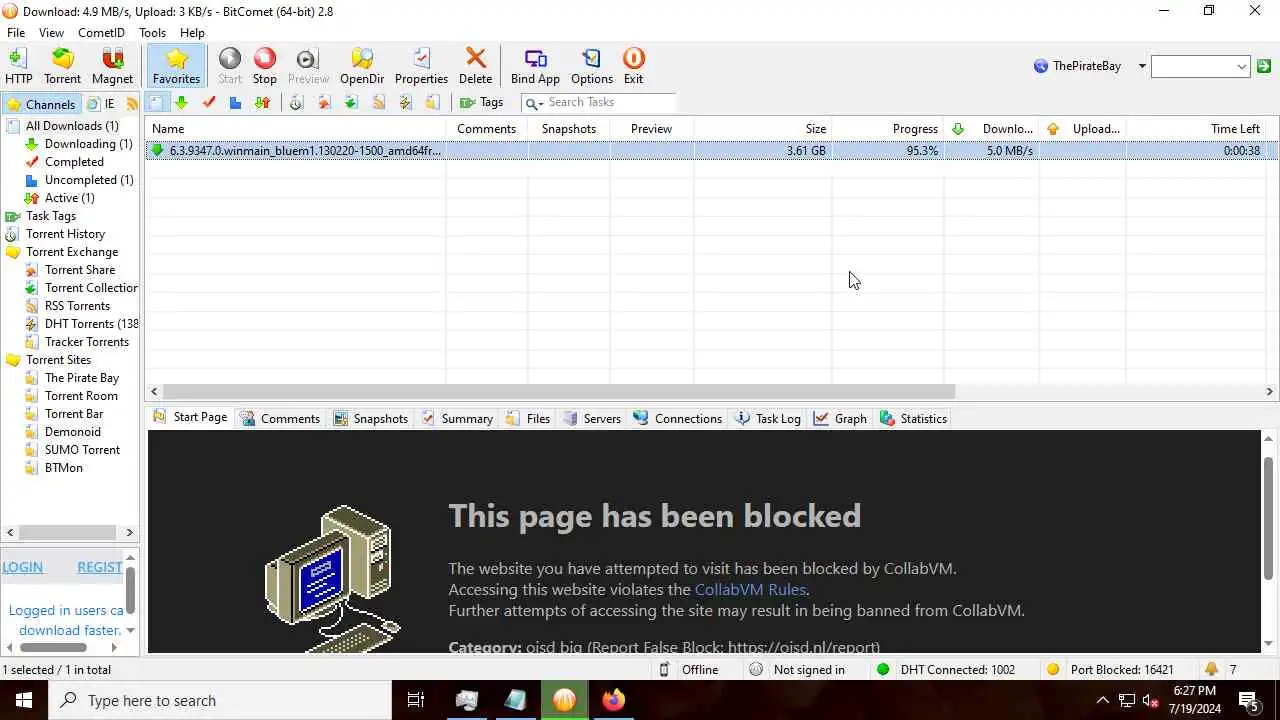The width and height of the screenshot is (1280, 720).
Task: Click the active up-down arrows filter icon
Action: 262,102
